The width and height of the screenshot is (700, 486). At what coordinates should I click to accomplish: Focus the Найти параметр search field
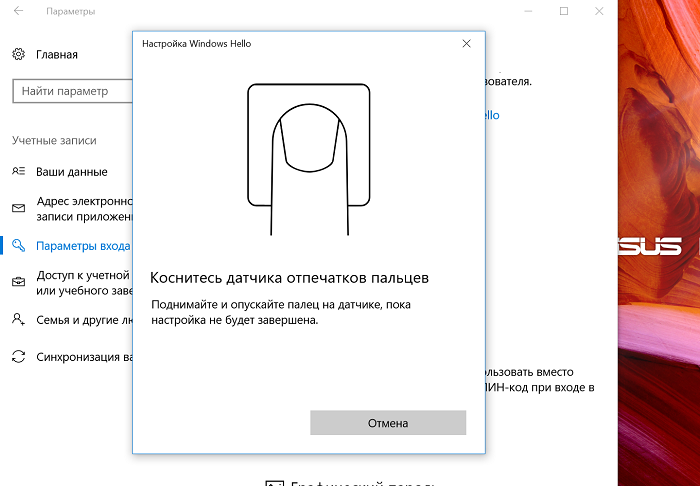pos(73,91)
